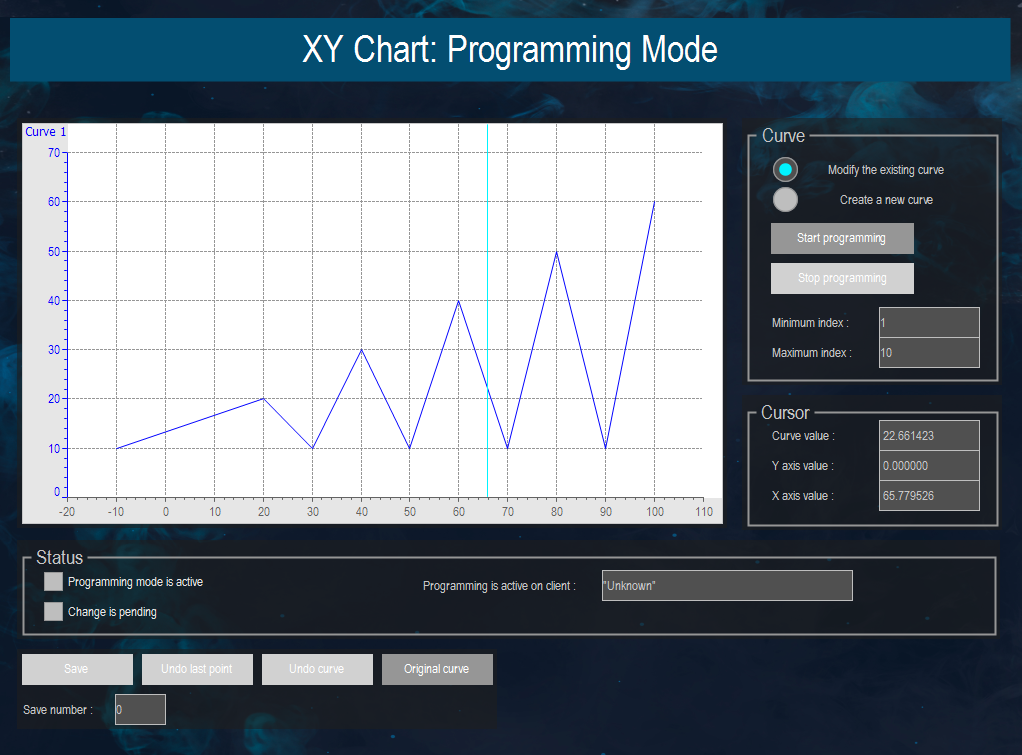
Task: Select the 'Create a new curve' radio button
Action: (786, 199)
